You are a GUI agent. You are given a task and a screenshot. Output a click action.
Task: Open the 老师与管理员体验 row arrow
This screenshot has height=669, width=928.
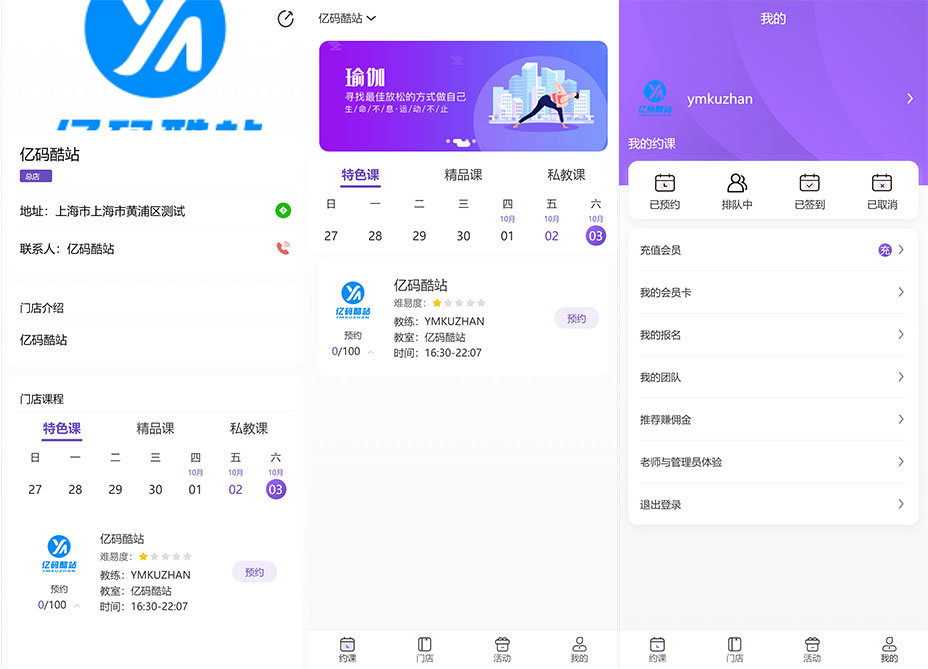coord(901,461)
